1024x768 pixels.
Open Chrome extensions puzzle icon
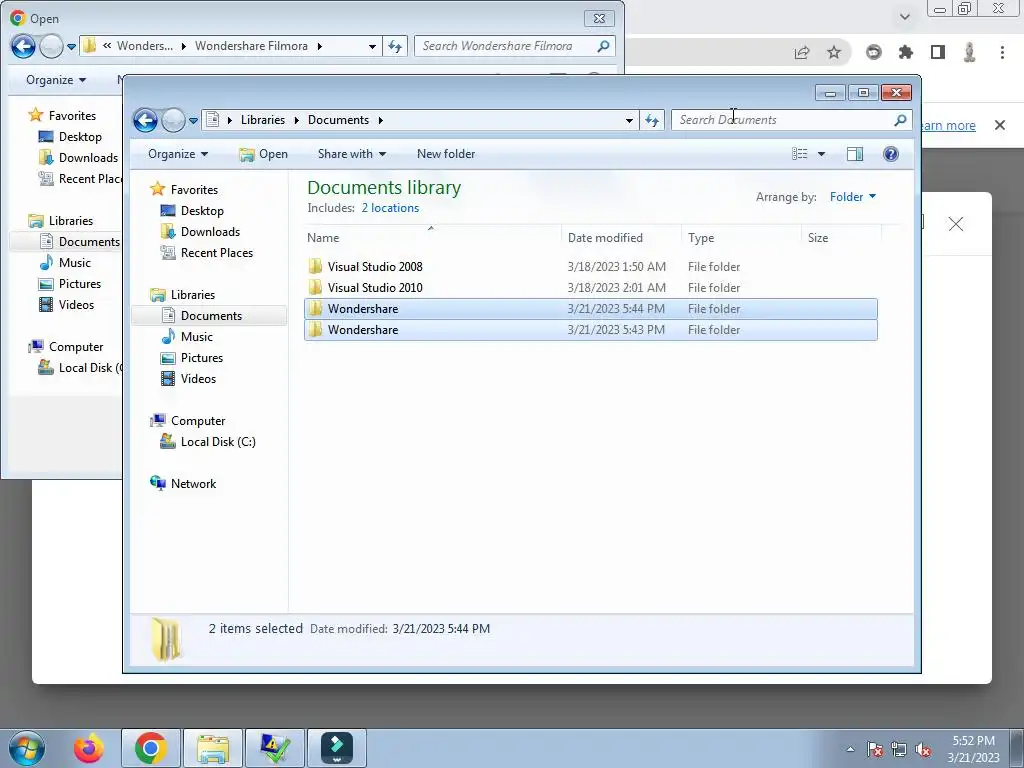coord(905,52)
